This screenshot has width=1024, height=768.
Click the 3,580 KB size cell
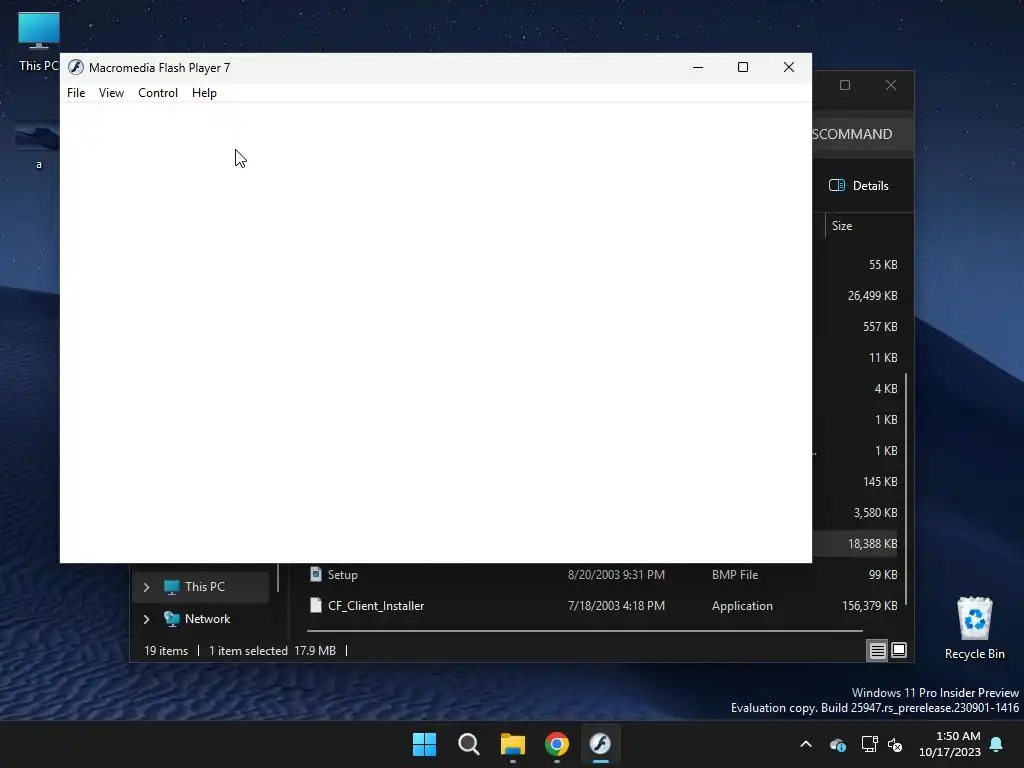(x=875, y=513)
